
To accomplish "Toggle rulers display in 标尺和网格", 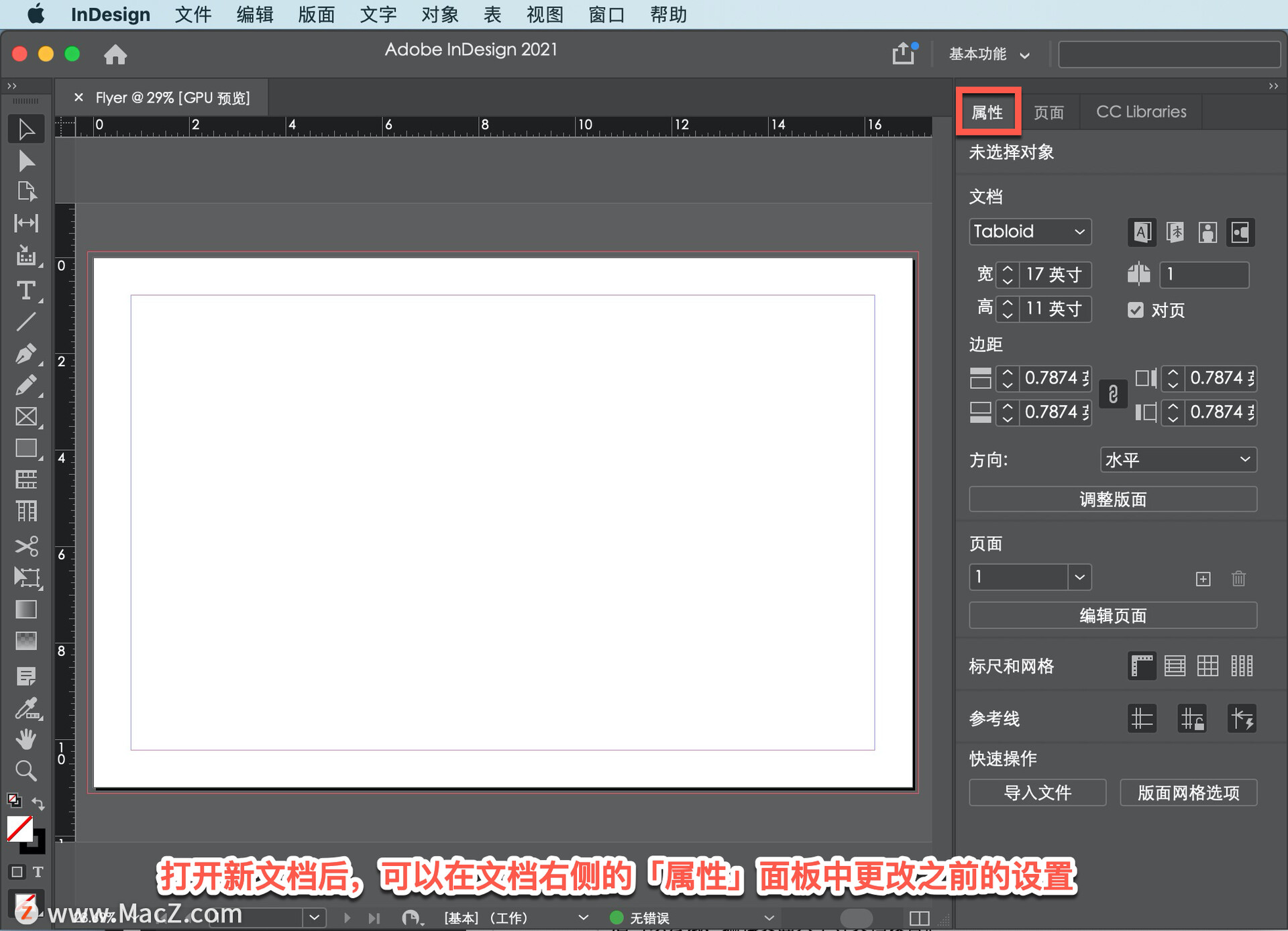I will point(1142,666).
